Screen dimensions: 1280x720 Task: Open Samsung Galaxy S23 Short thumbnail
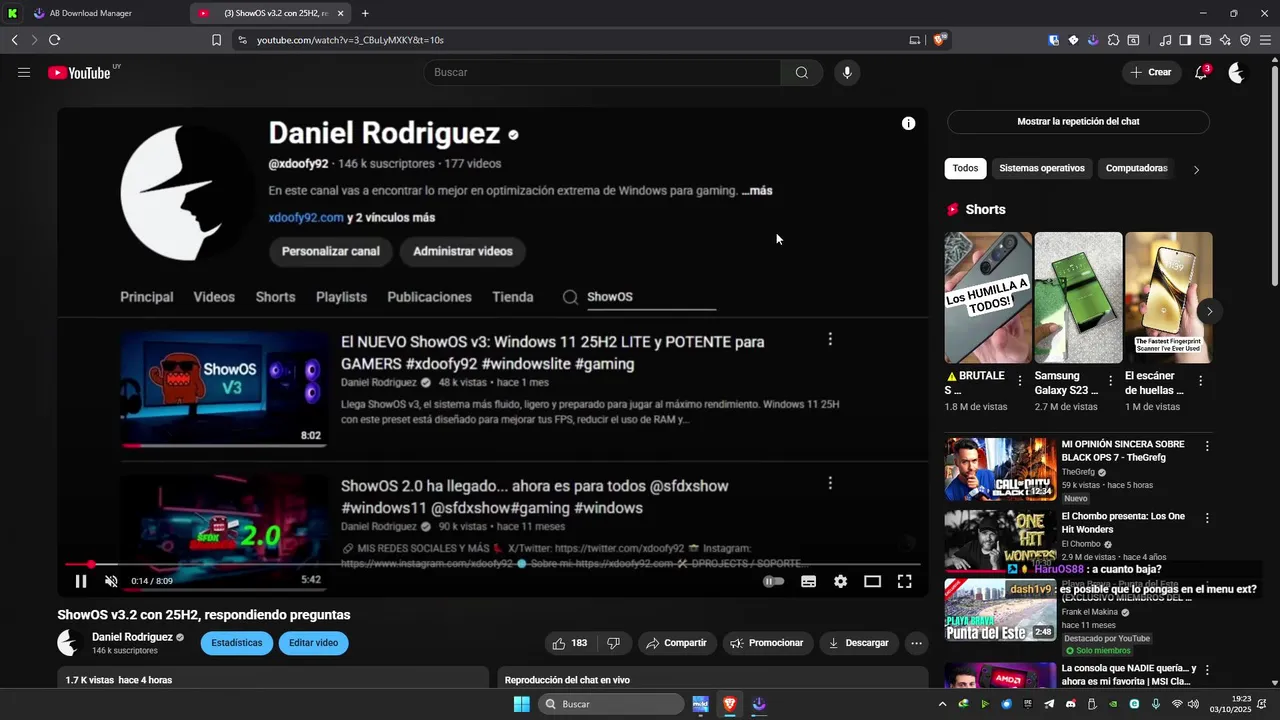click(x=1078, y=297)
